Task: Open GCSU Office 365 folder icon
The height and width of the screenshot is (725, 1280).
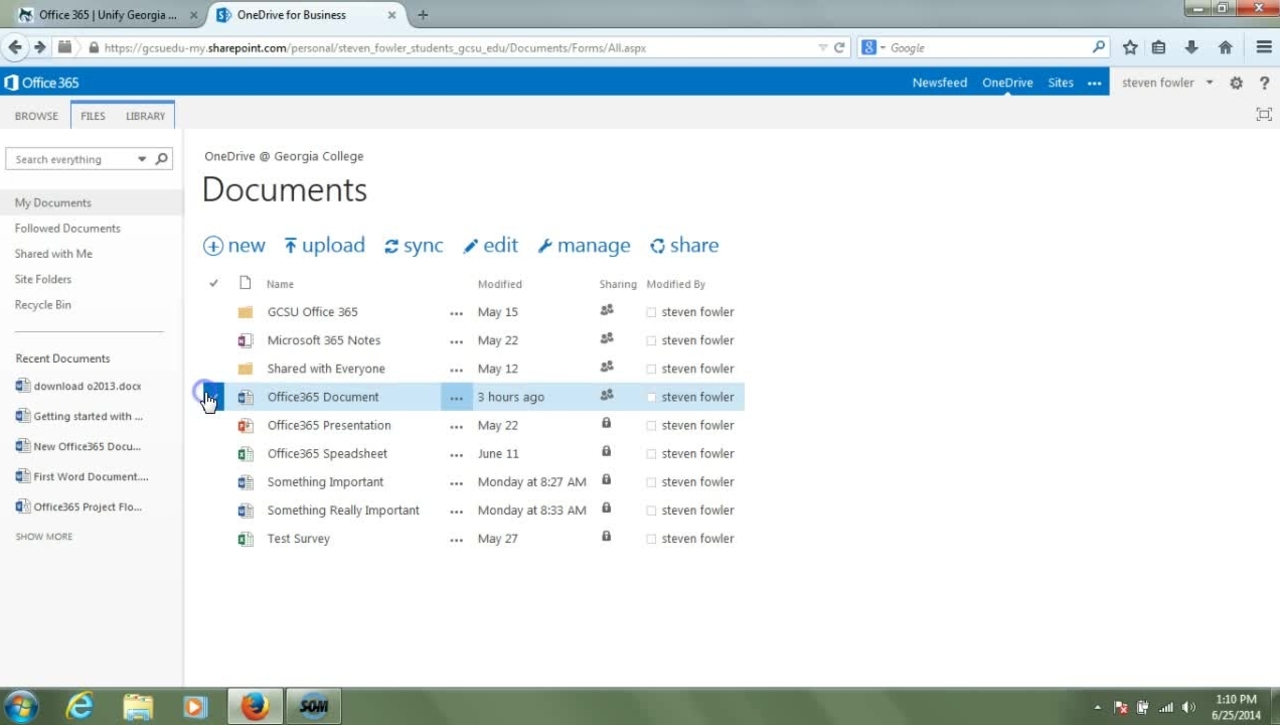Action: [x=245, y=312]
